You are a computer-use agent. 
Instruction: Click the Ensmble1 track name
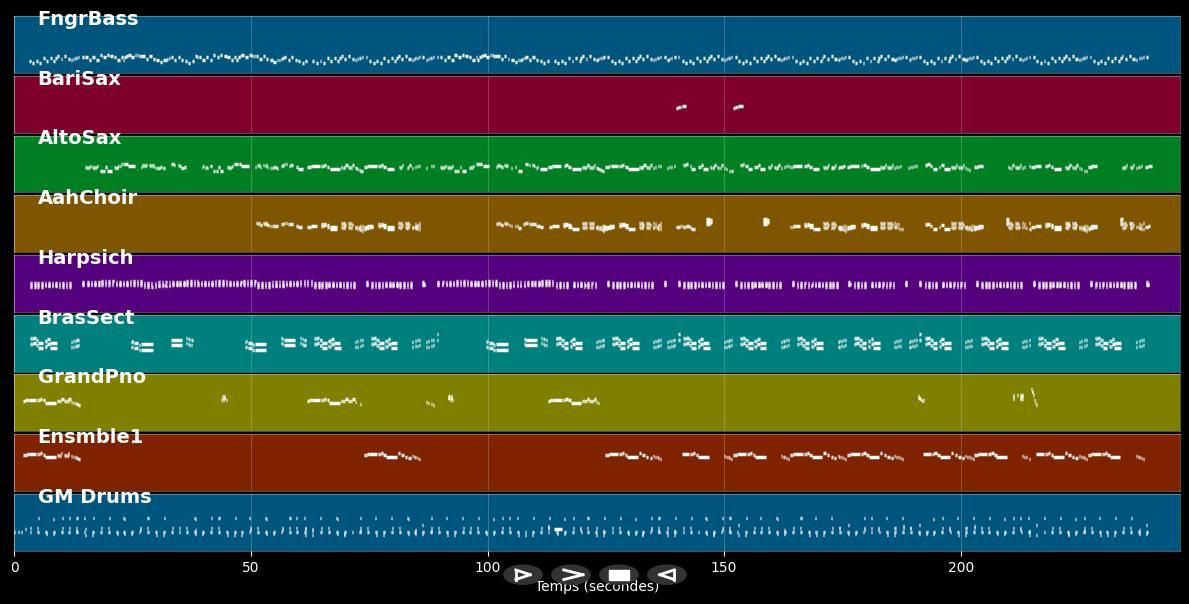[x=90, y=437]
